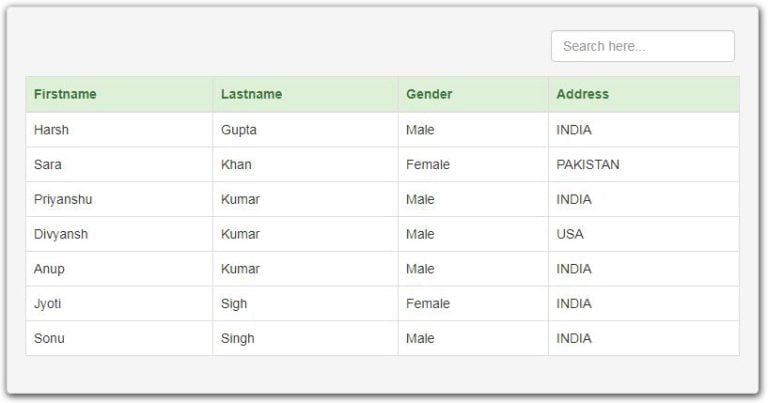Click the Lastname column header

251,94
